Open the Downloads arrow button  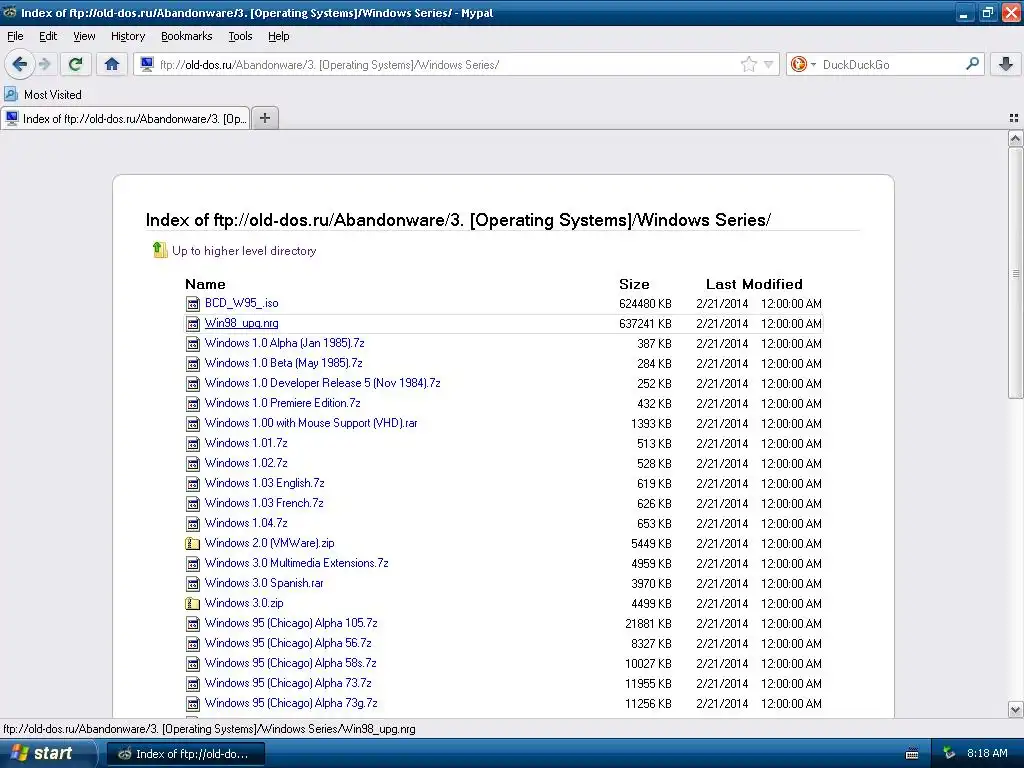click(1006, 64)
